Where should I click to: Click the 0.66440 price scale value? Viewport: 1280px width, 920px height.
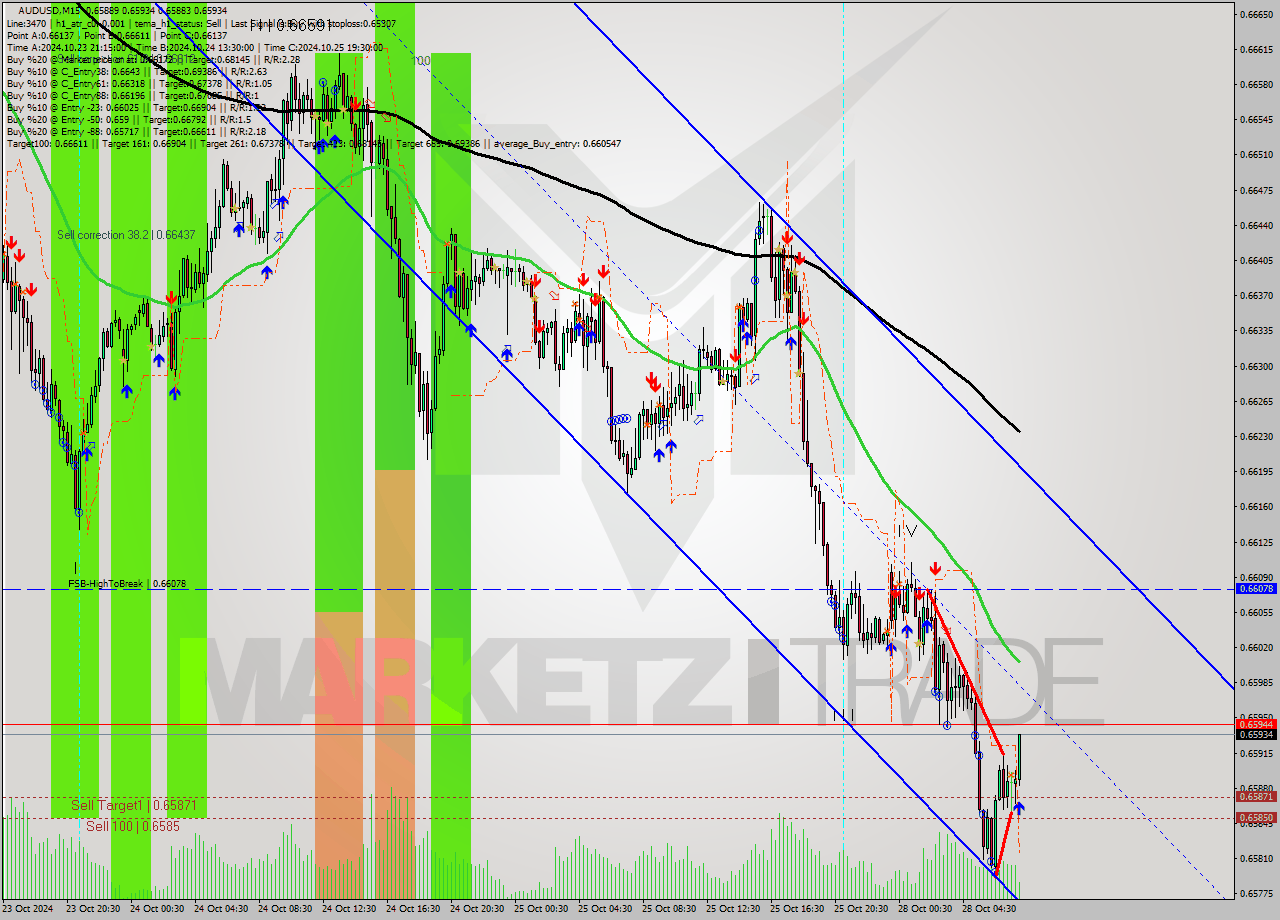1258,225
